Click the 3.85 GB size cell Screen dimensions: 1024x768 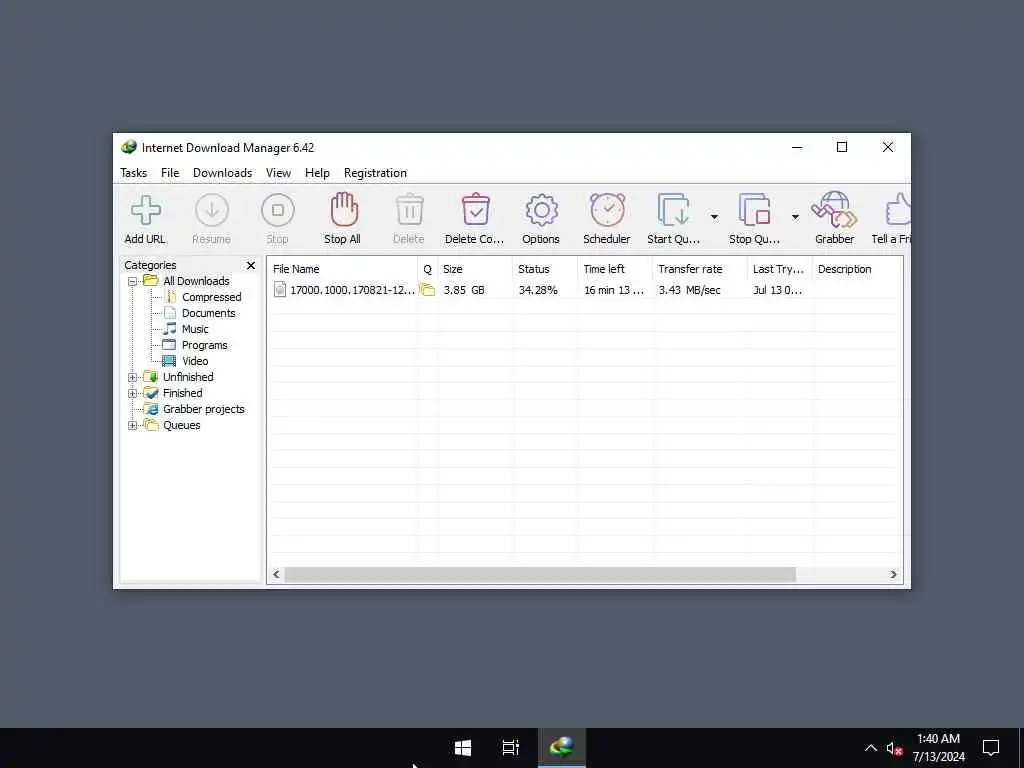(464, 290)
